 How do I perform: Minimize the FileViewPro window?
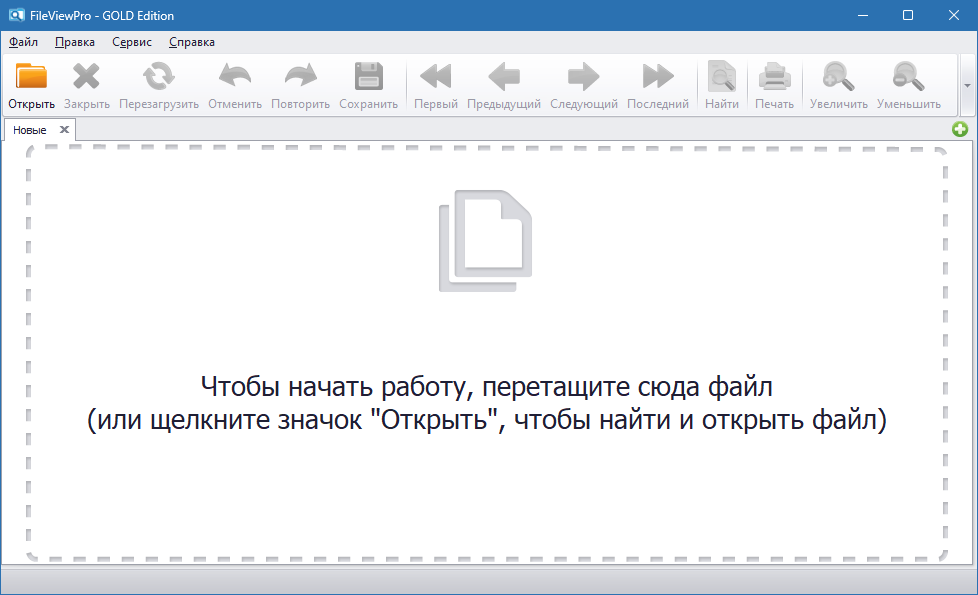tap(863, 16)
